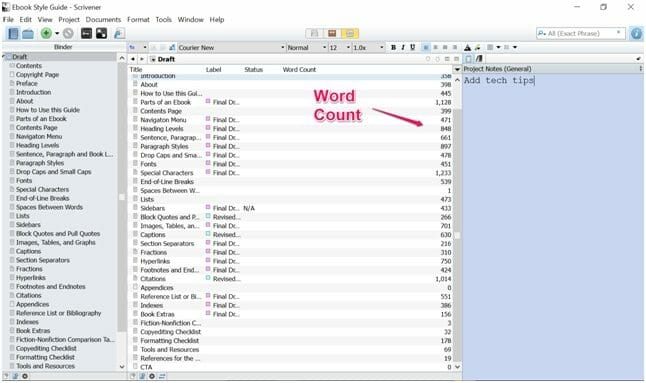Click the Draft header item icon
The image size is (646, 383).
153,59
